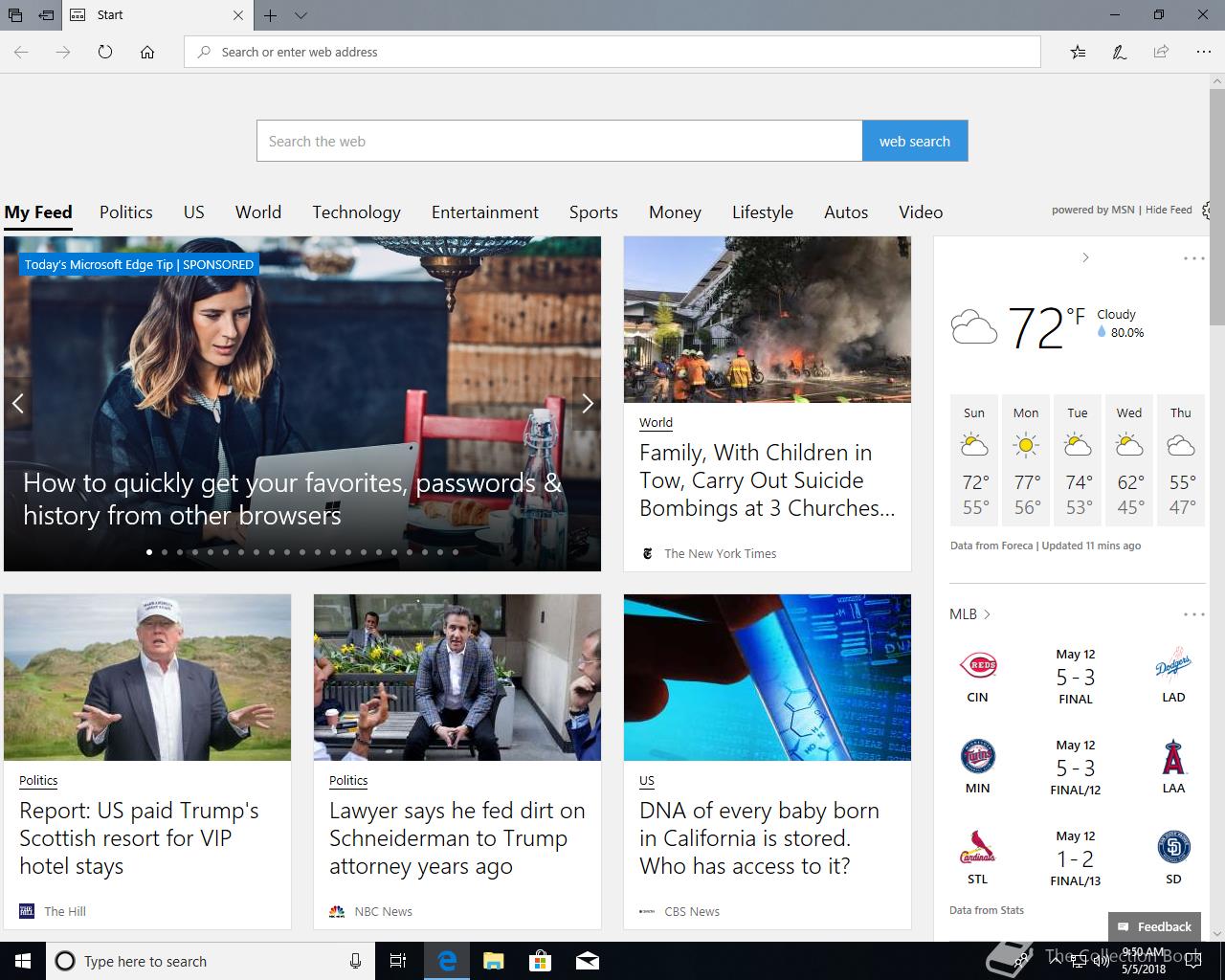Open weather card options ellipsis
Screen dimensions: 1225x980
click(x=1193, y=258)
